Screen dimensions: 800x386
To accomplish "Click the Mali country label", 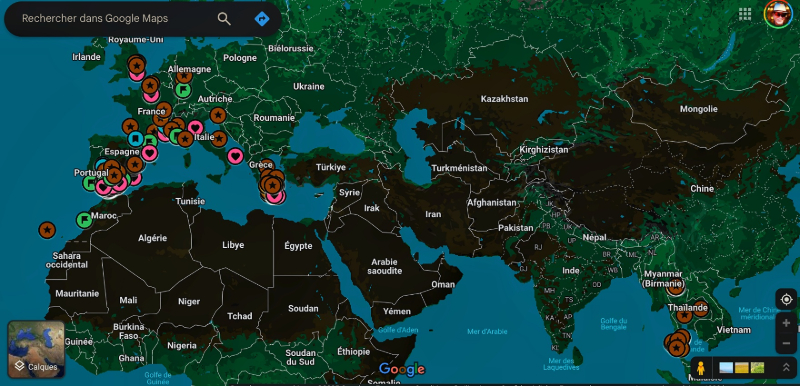I will pyautogui.click(x=128, y=300).
